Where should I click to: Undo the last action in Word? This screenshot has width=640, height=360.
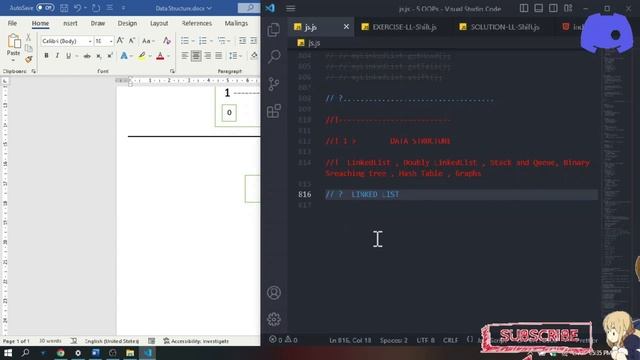[77, 8]
